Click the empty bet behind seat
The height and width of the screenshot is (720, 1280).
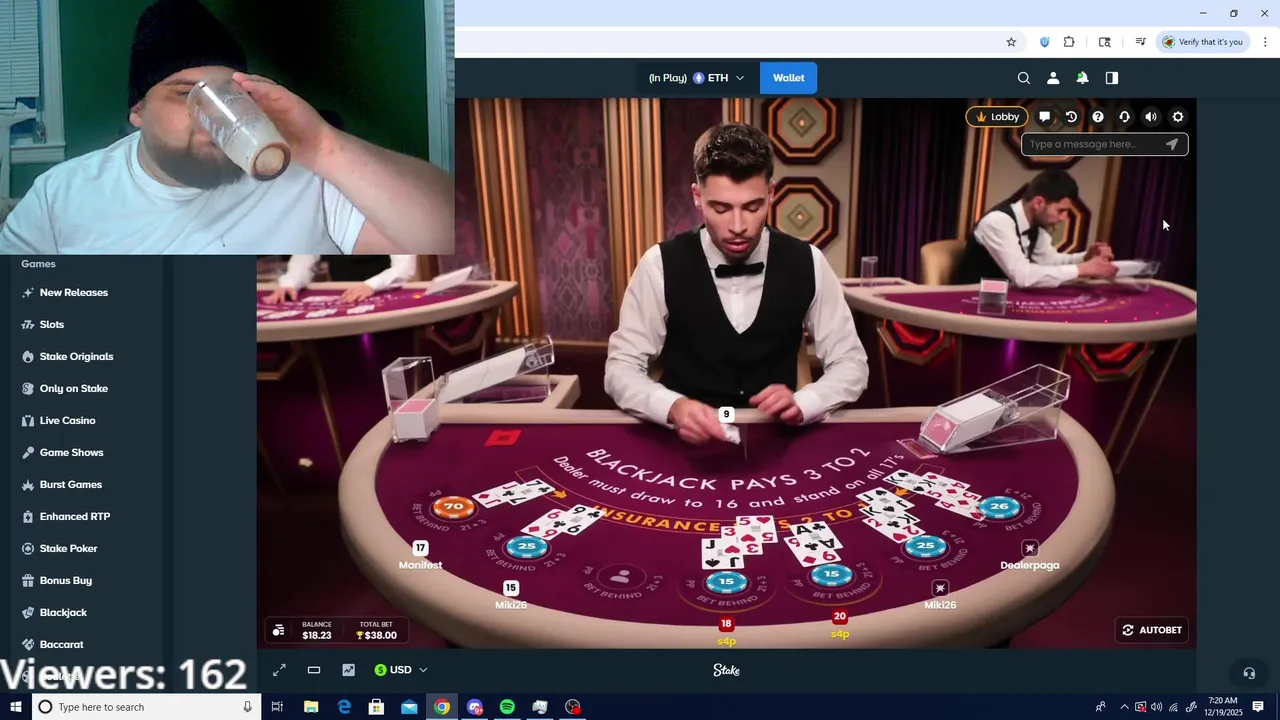620,577
